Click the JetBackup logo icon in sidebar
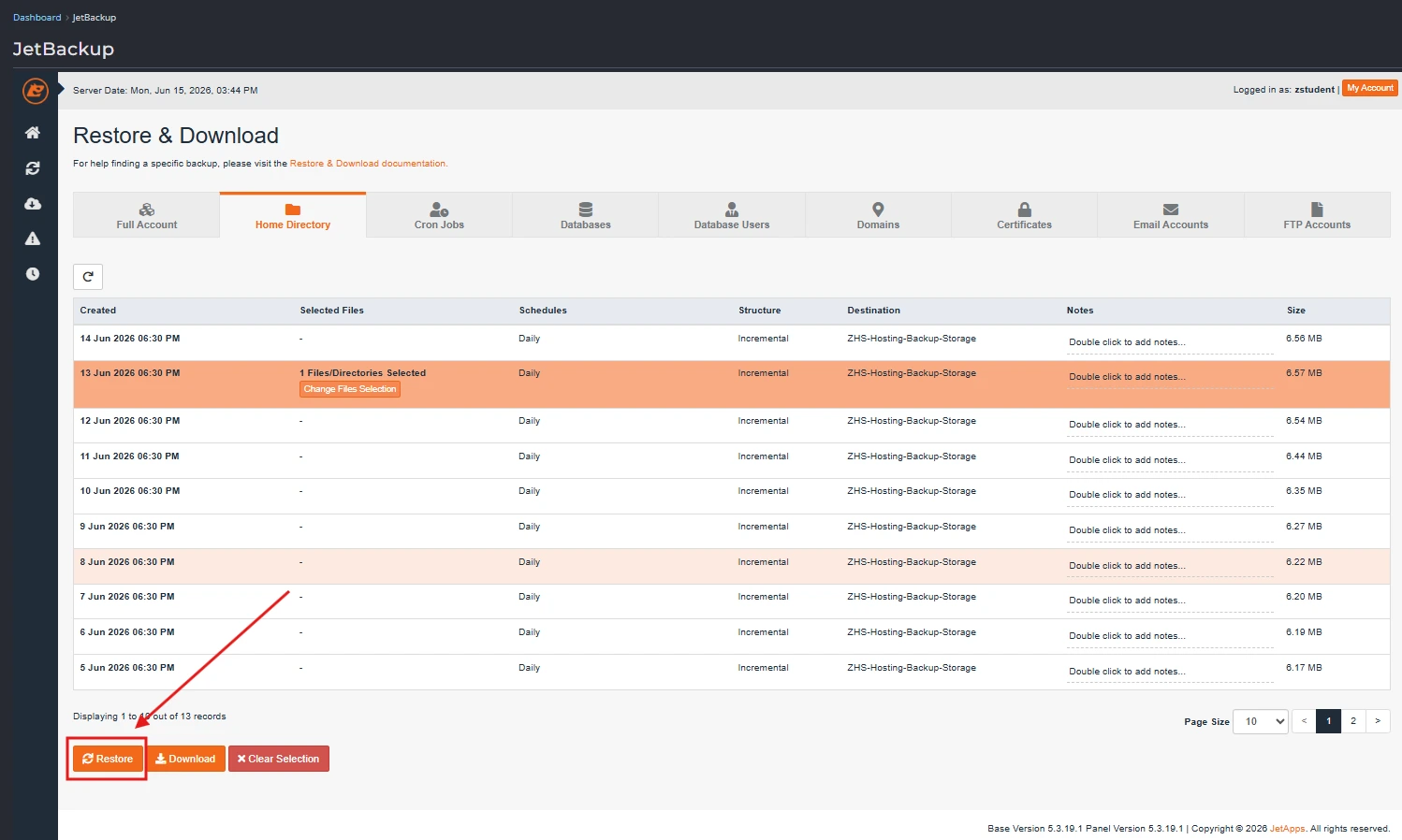The width and height of the screenshot is (1402, 840). pos(35,91)
